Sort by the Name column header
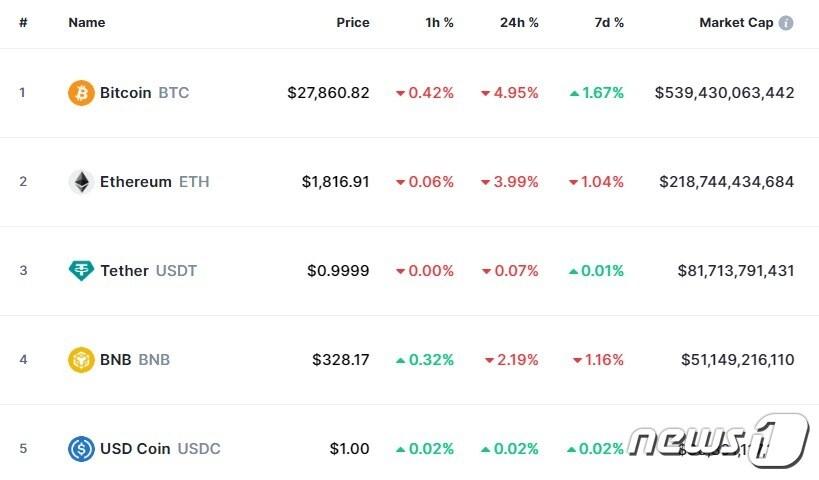The width and height of the screenshot is (819, 480). pyautogui.click(x=86, y=22)
